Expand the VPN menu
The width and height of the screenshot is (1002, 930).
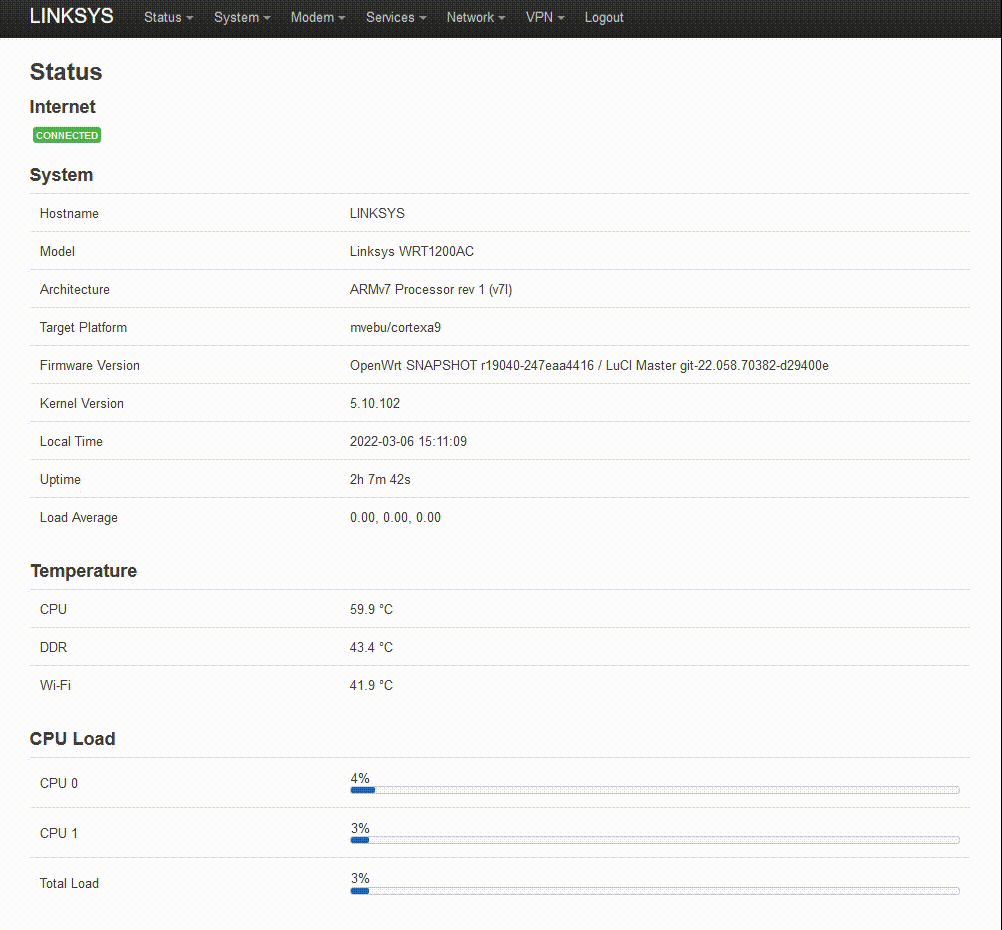pyautogui.click(x=544, y=17)
